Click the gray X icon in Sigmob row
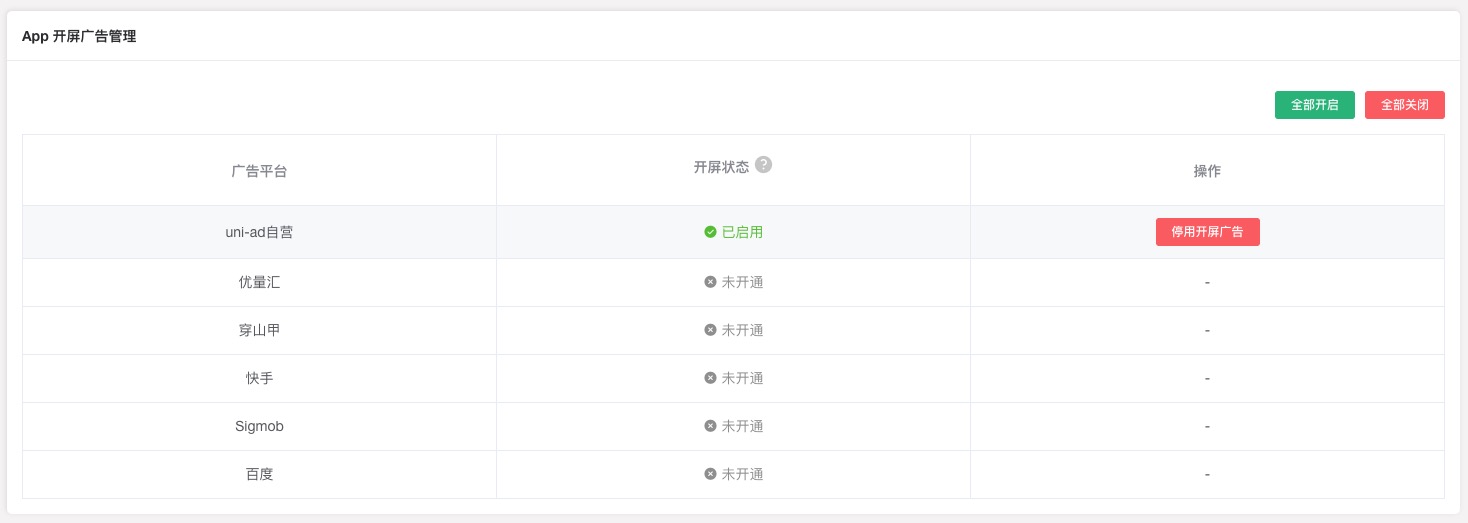Viewport: 1468px width, 523px height. click(x=710, y=426)
